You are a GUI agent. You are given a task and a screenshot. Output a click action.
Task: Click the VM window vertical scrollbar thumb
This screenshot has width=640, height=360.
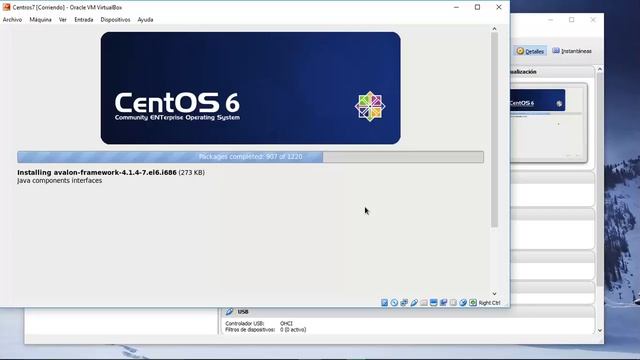494,130
